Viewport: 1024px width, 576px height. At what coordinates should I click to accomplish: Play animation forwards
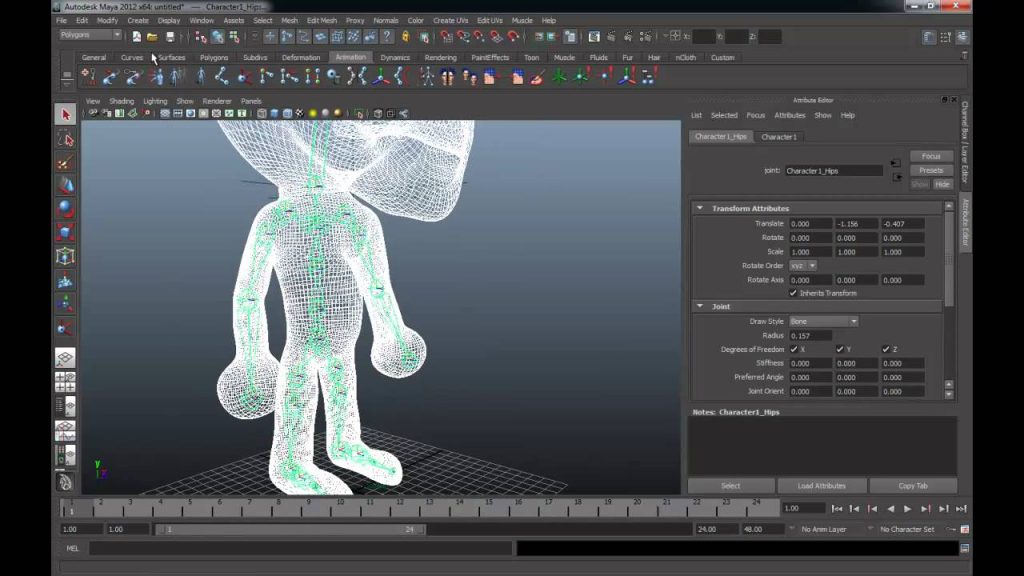pos(908,509)
